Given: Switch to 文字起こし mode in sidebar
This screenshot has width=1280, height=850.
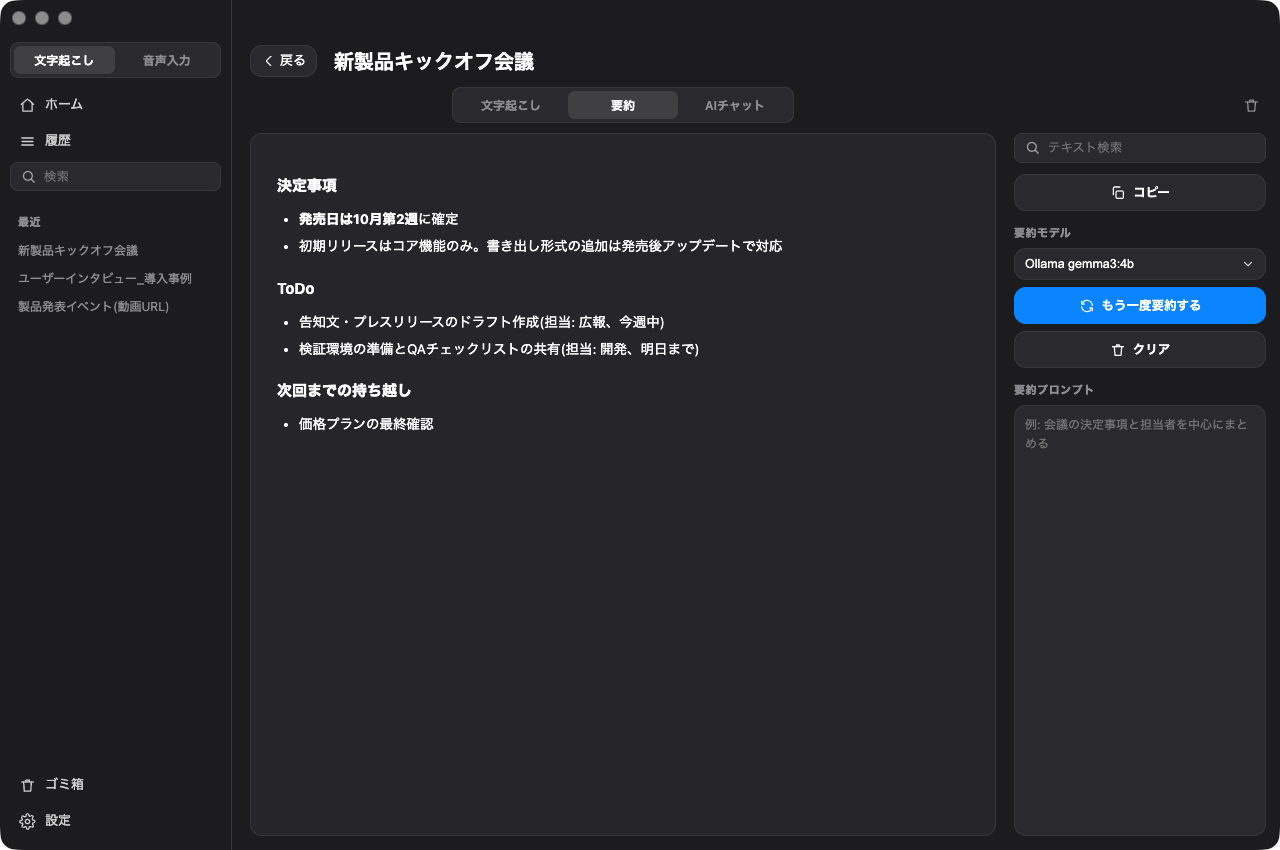Looking at the screenshot, I should click(64, 60).
